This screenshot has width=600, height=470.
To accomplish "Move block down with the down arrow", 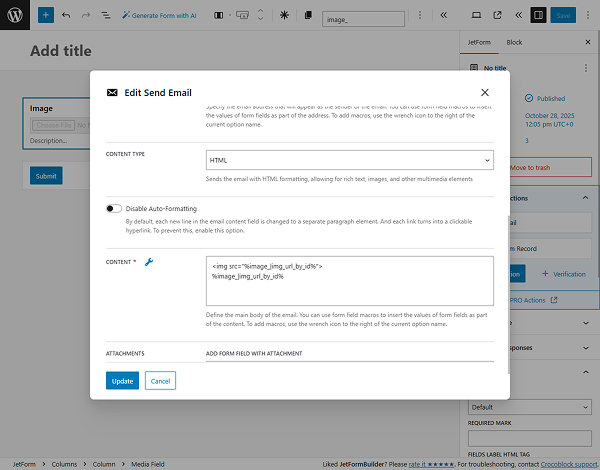I will point(261,19).
